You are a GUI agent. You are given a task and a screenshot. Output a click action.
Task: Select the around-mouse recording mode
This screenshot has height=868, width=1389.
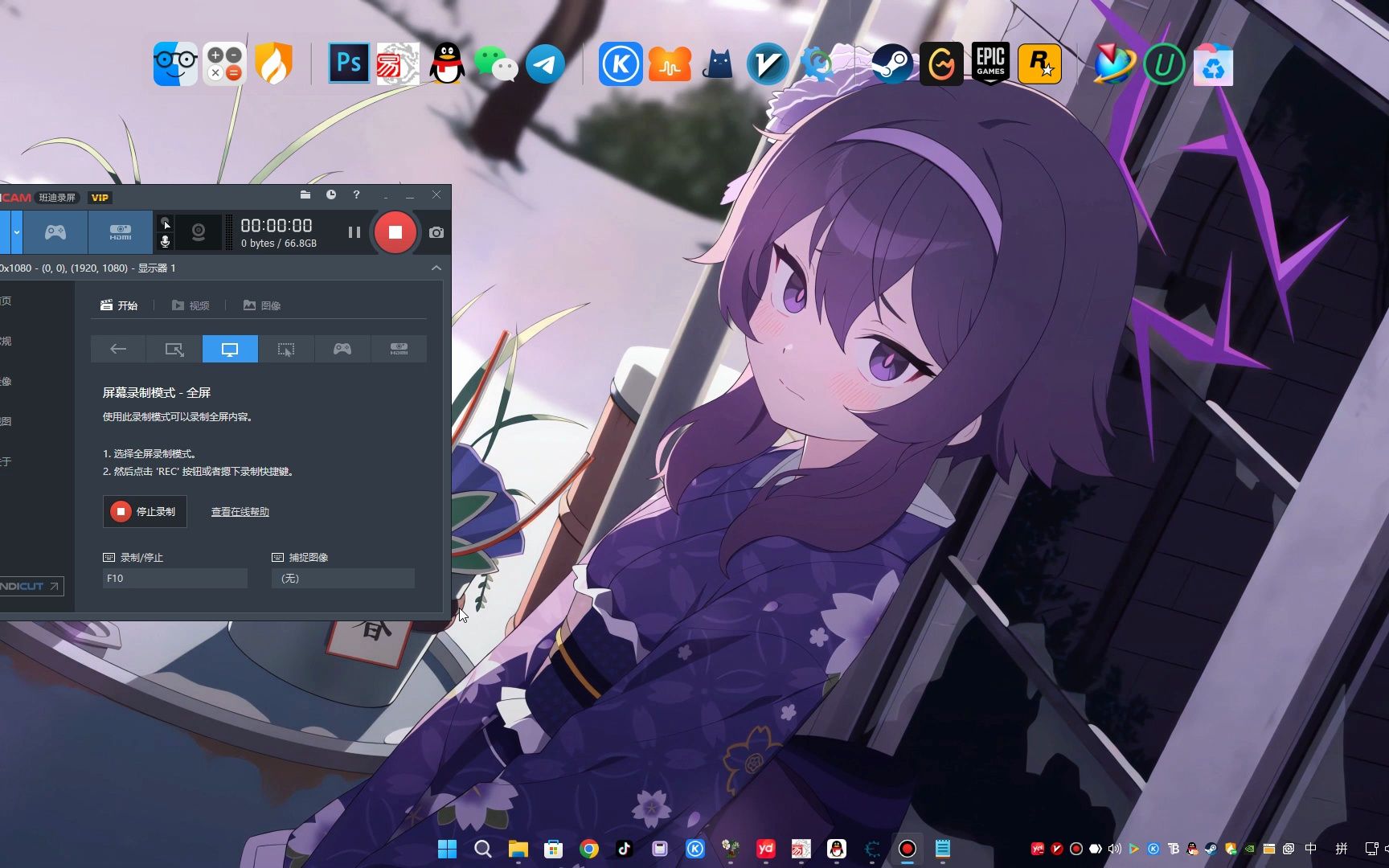pyautogui.click(x=286, y=349)
